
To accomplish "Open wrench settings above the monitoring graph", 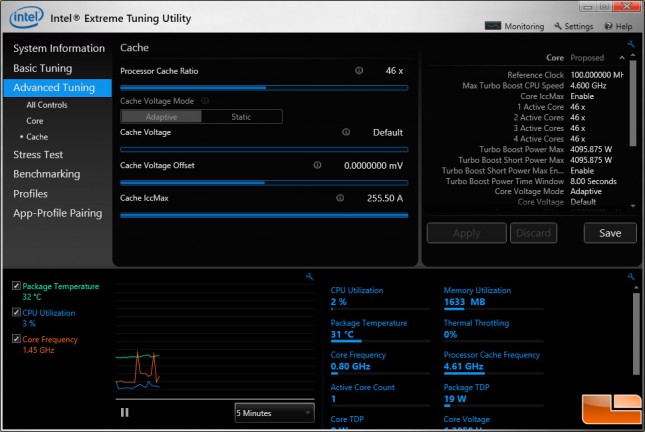I will [x=309, y=276].
